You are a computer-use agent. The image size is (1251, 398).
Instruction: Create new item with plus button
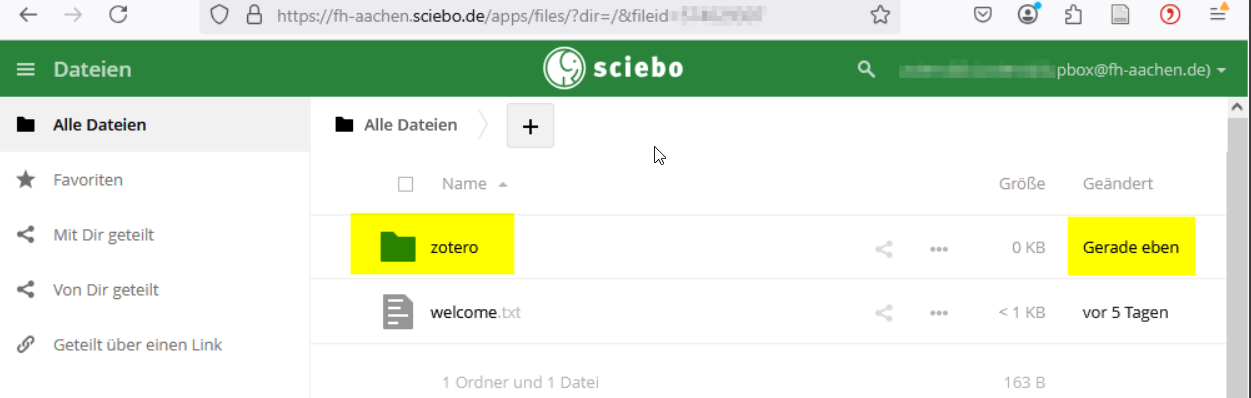(x=530, y=126)
